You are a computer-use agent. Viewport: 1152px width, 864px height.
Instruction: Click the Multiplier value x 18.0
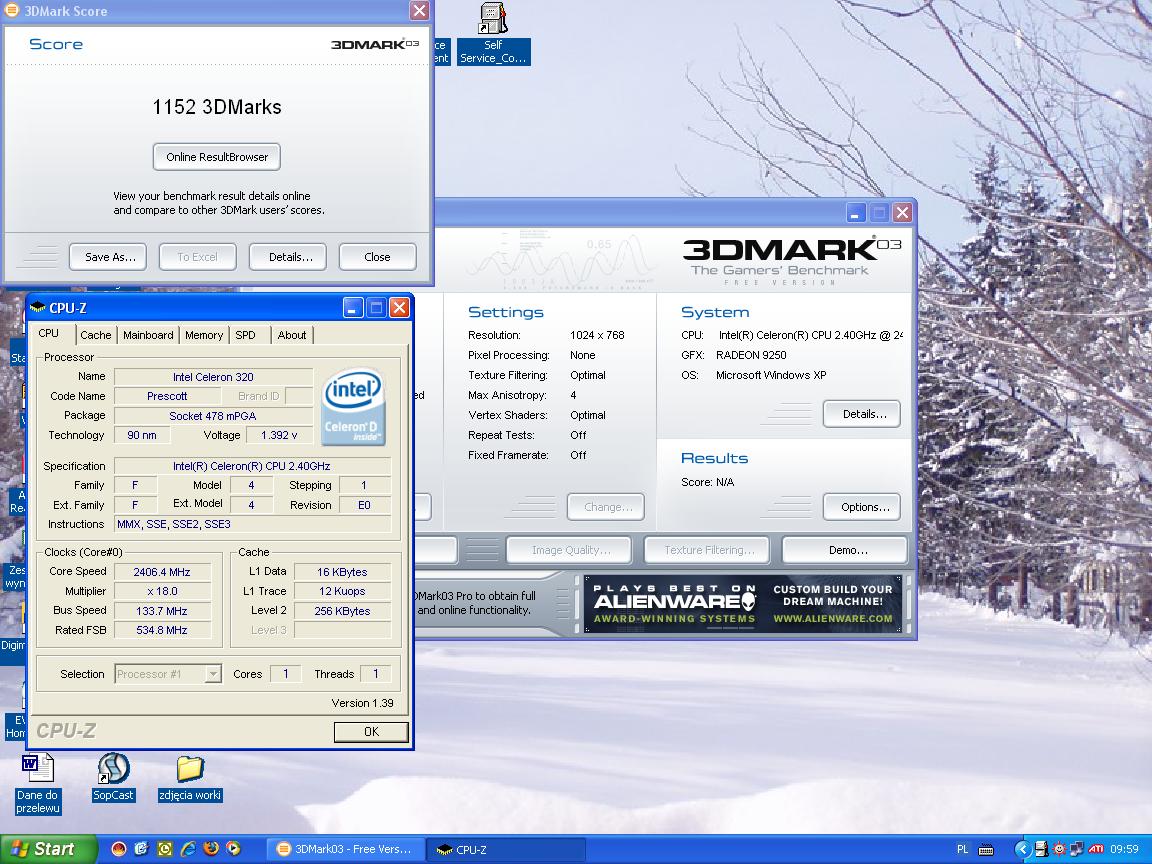162,591
